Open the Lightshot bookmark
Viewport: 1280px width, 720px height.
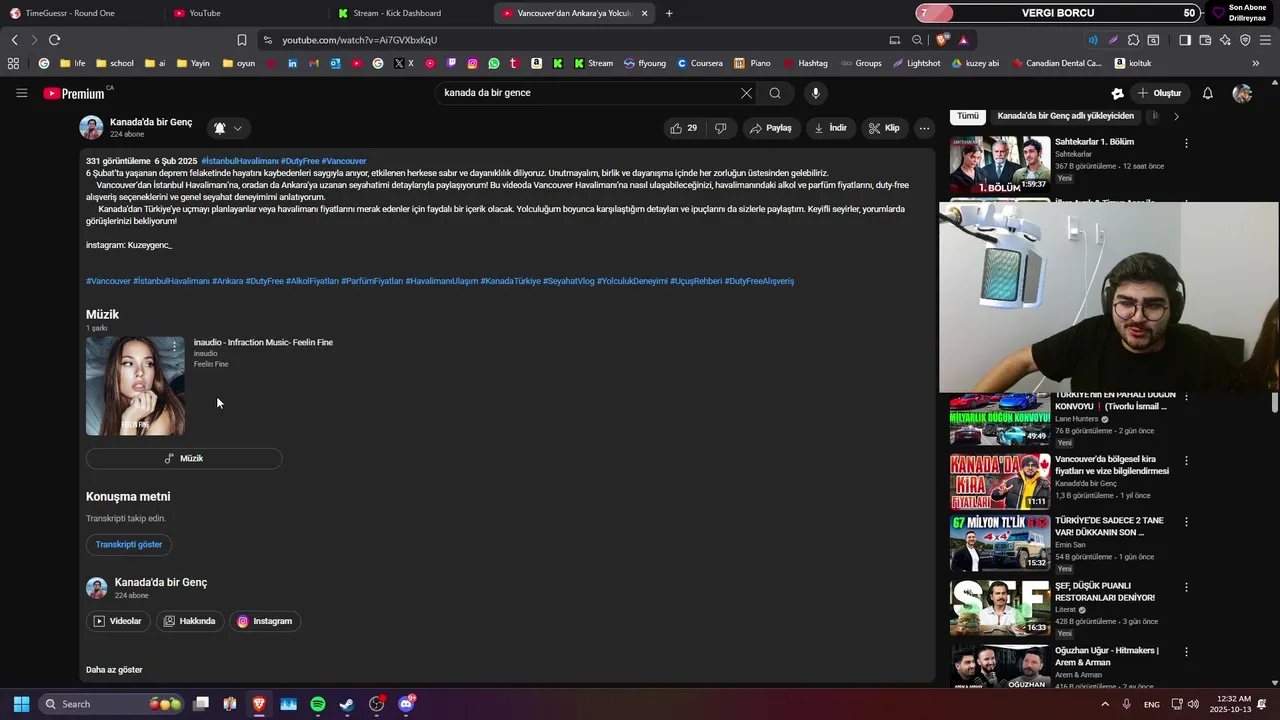[x=917, y=63]
